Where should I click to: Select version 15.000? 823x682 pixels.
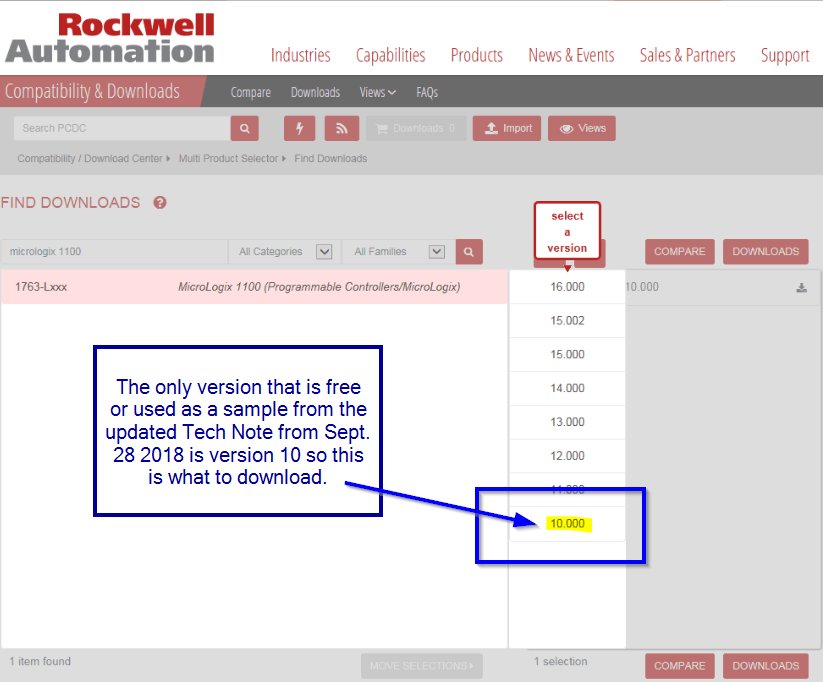pyautogui.click(x=567, y=354)
